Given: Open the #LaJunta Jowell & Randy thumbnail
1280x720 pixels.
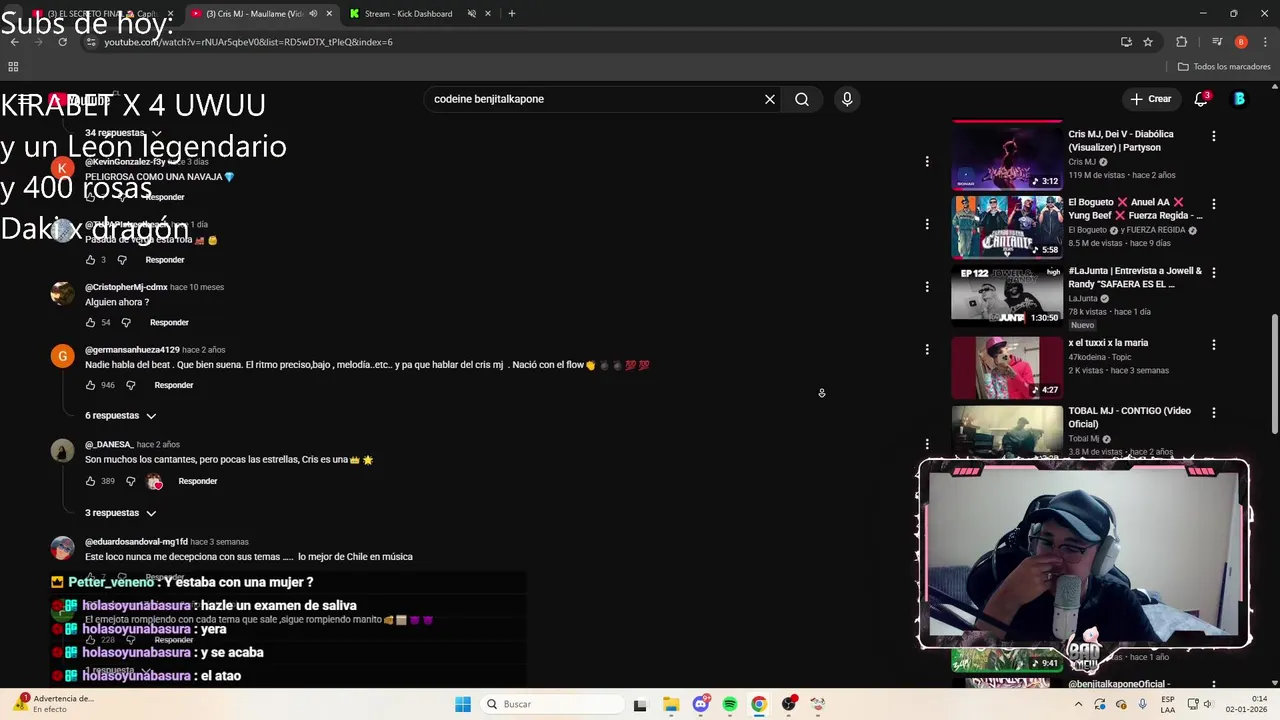Looking at the screenshot, I should (x=1007, y=295).
